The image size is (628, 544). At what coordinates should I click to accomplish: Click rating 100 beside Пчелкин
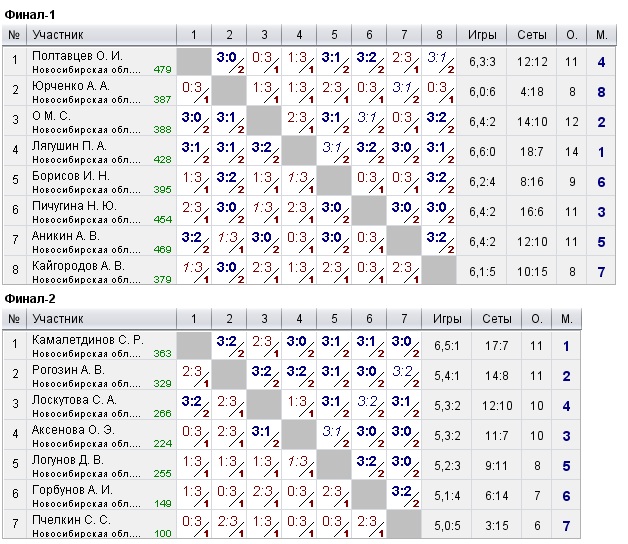click(163, 534)
